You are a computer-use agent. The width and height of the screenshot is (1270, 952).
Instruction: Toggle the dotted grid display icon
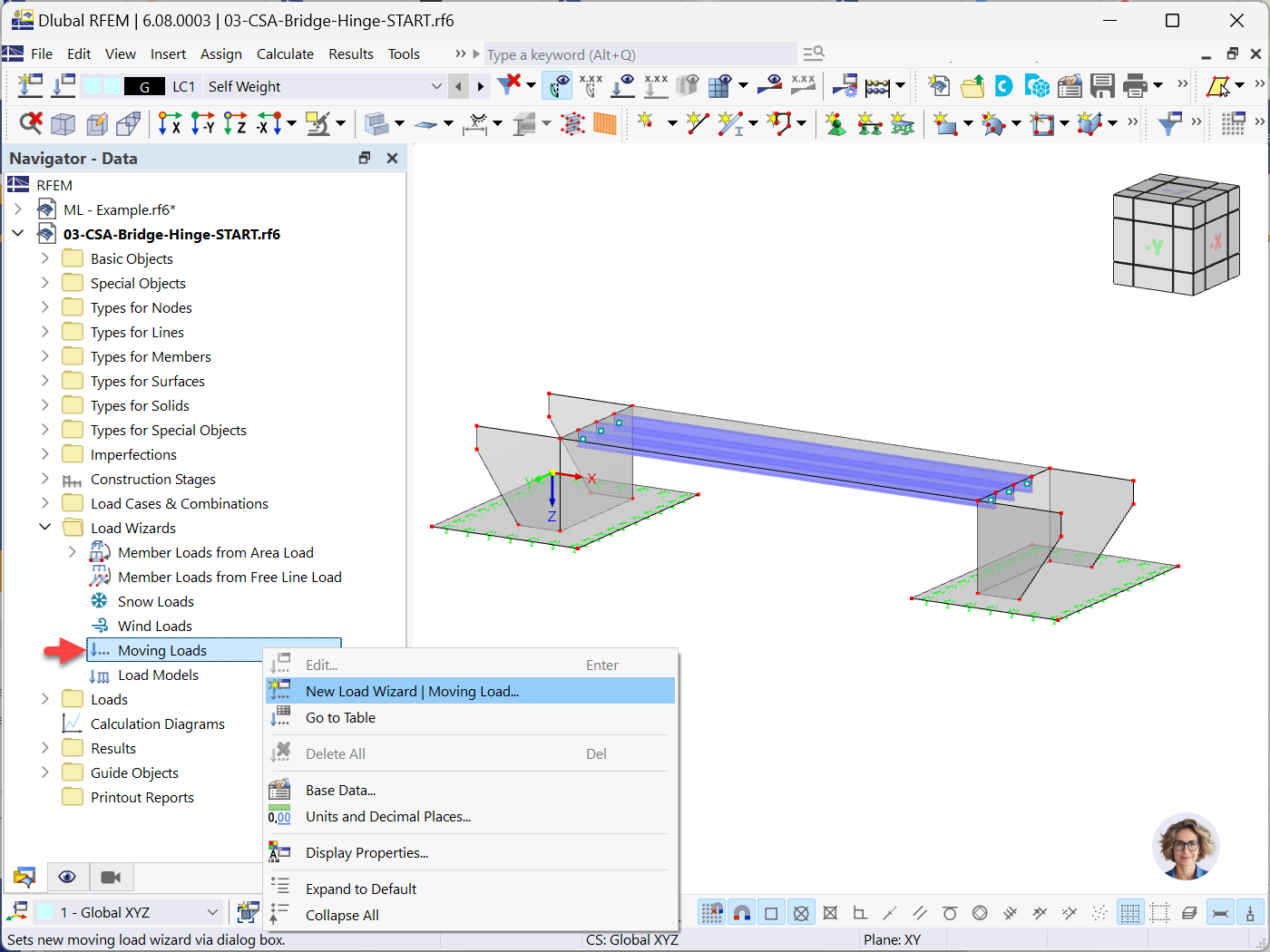(1129, 913)
